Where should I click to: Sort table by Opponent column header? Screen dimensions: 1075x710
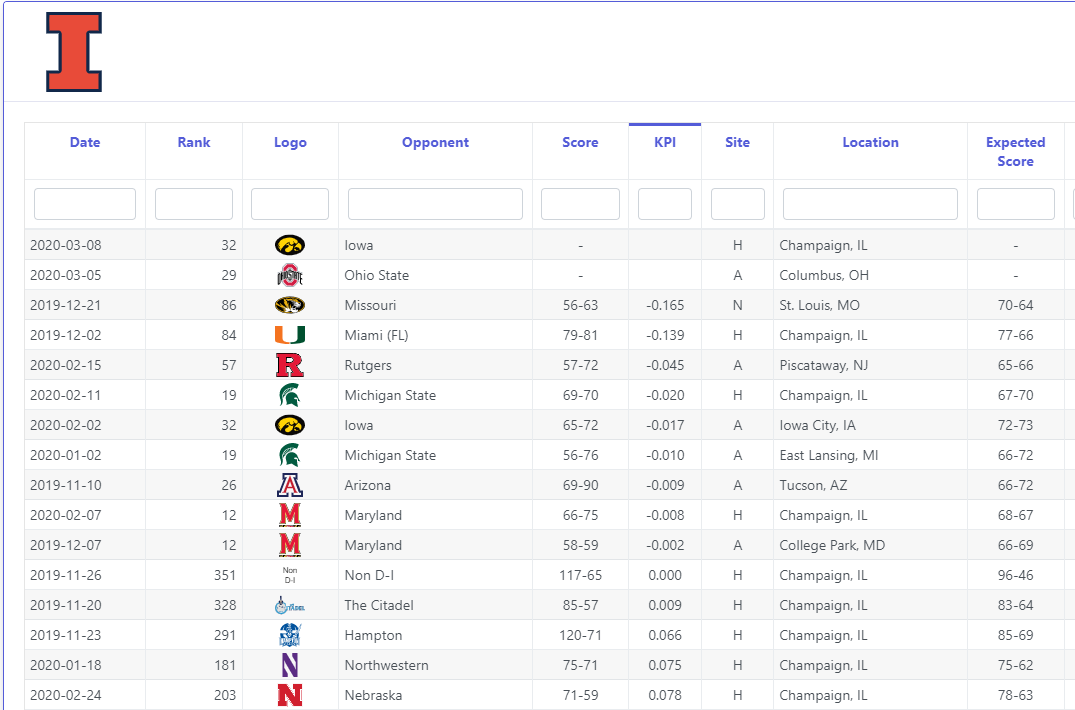tap(435, 143)
